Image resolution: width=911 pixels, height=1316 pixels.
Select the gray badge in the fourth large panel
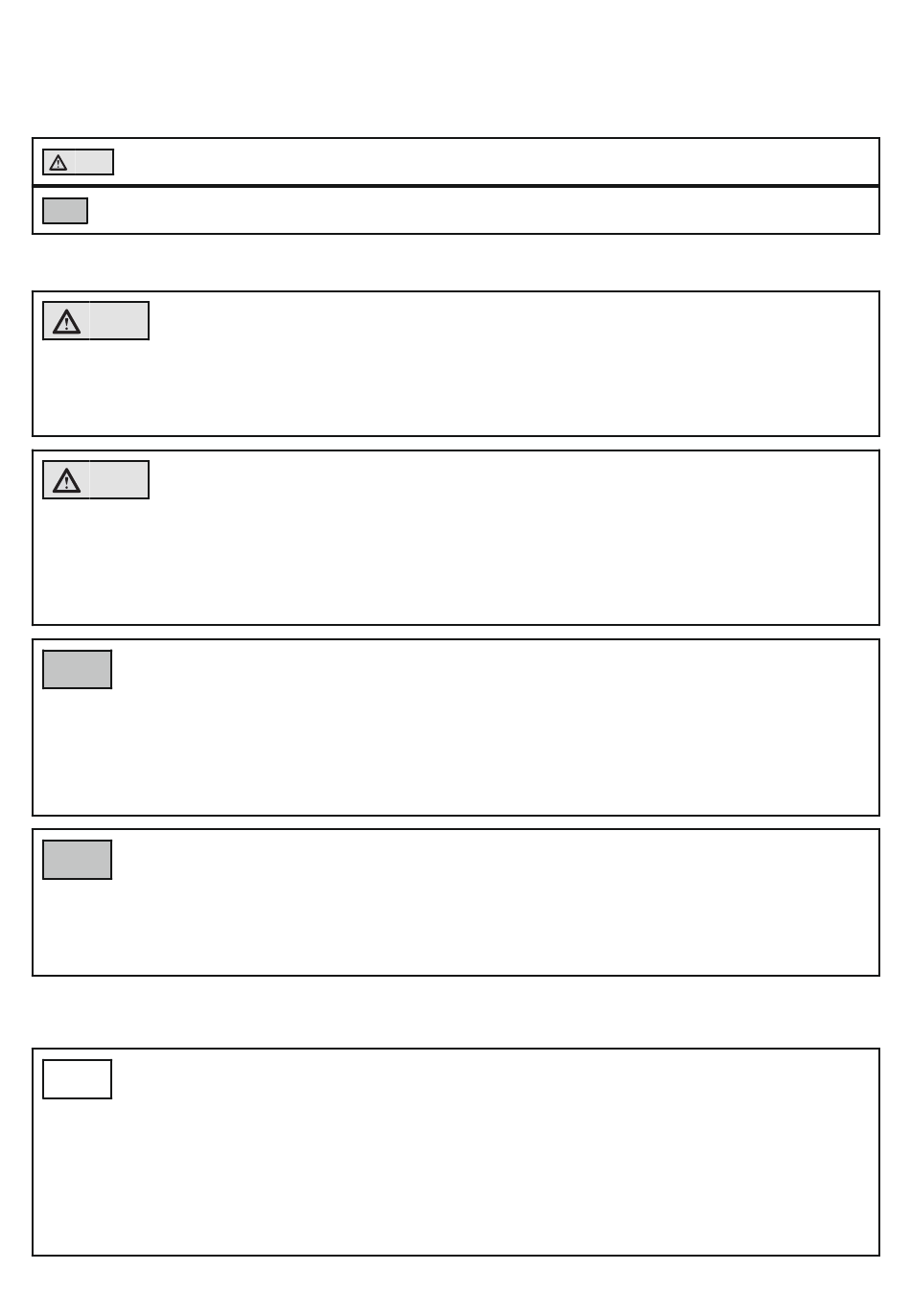(77, 860)
